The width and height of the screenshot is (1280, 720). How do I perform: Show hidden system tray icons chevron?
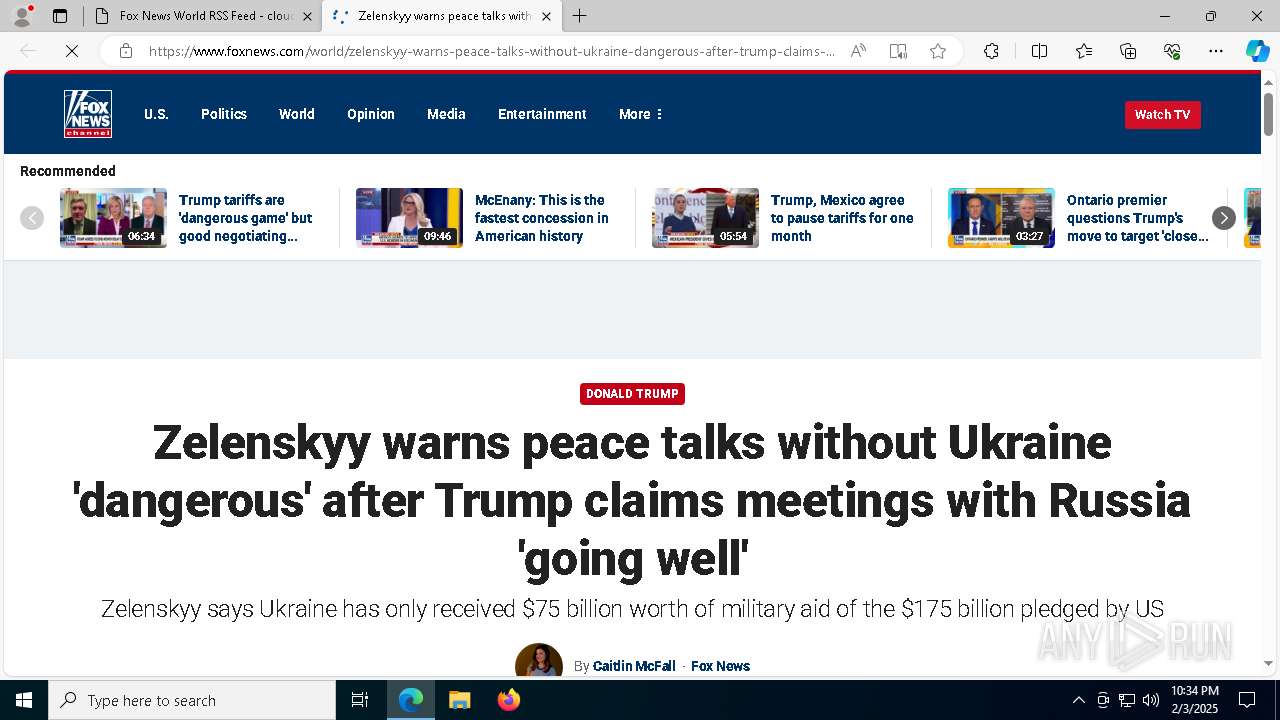(x=1078, y=700)
